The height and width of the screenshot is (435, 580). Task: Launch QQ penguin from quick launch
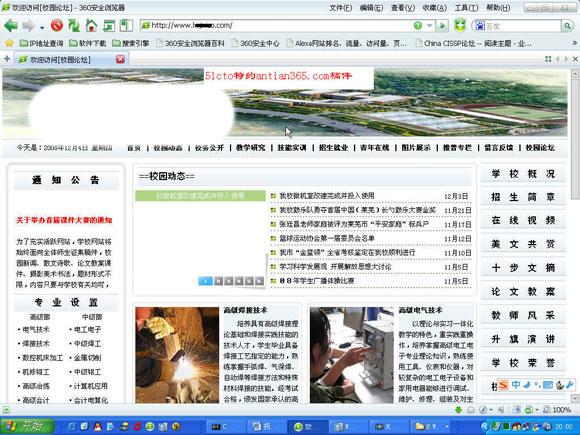[97, 426]
